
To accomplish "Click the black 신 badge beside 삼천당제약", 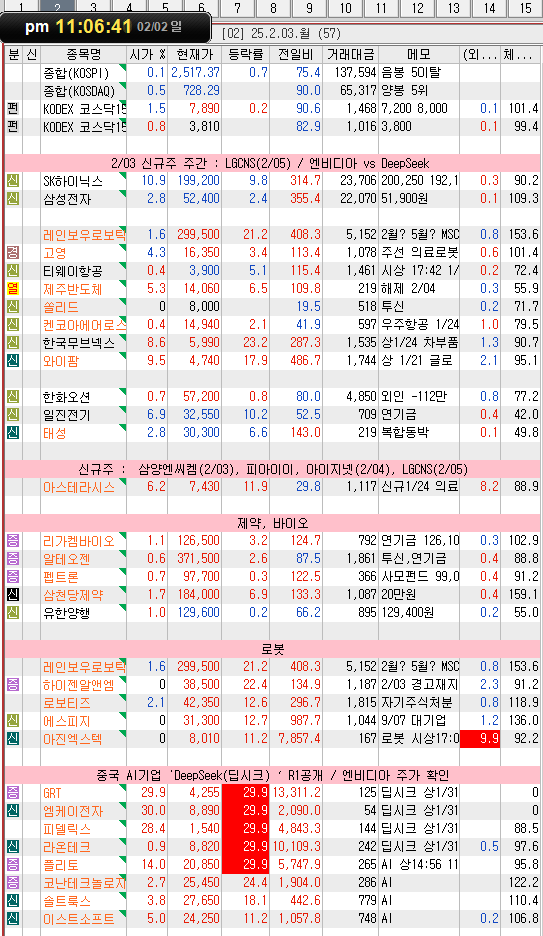I will [x=13, y=594].
